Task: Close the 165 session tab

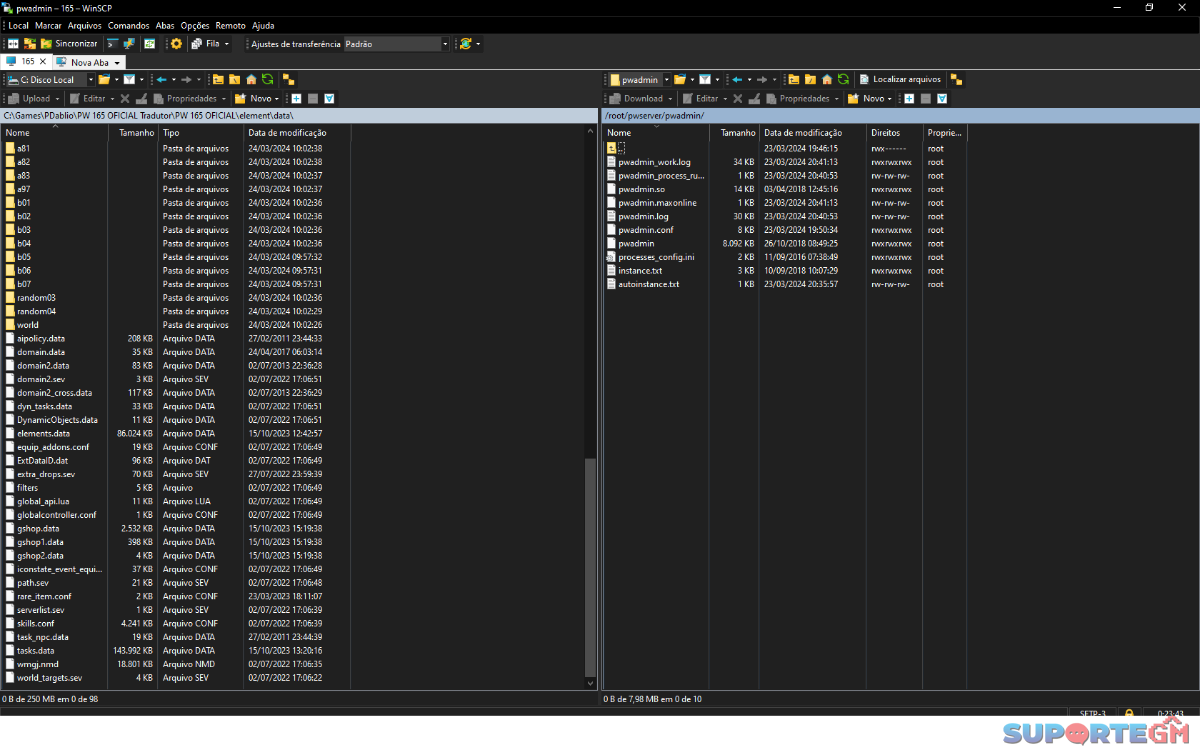Action: (42, 61)
